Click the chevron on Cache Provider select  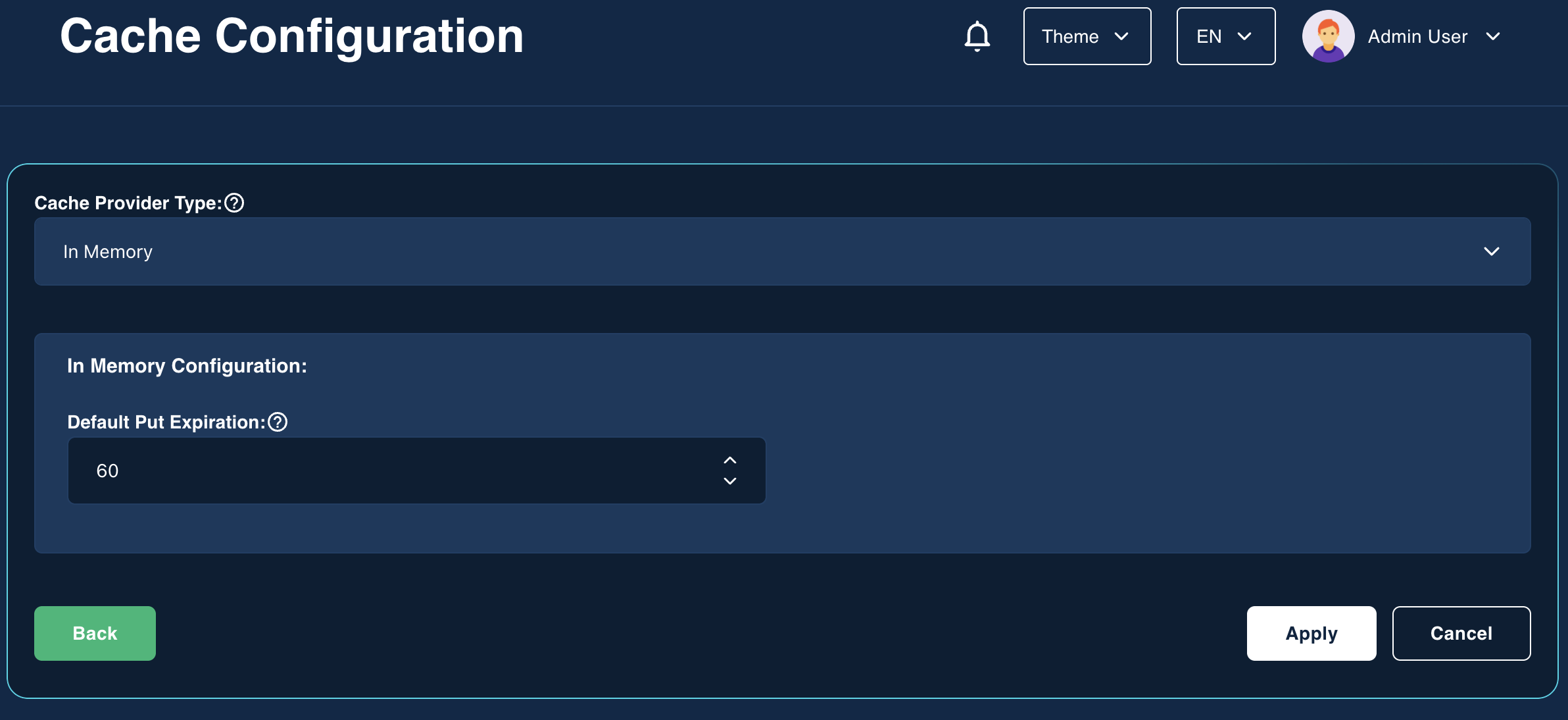(1491, 251)
